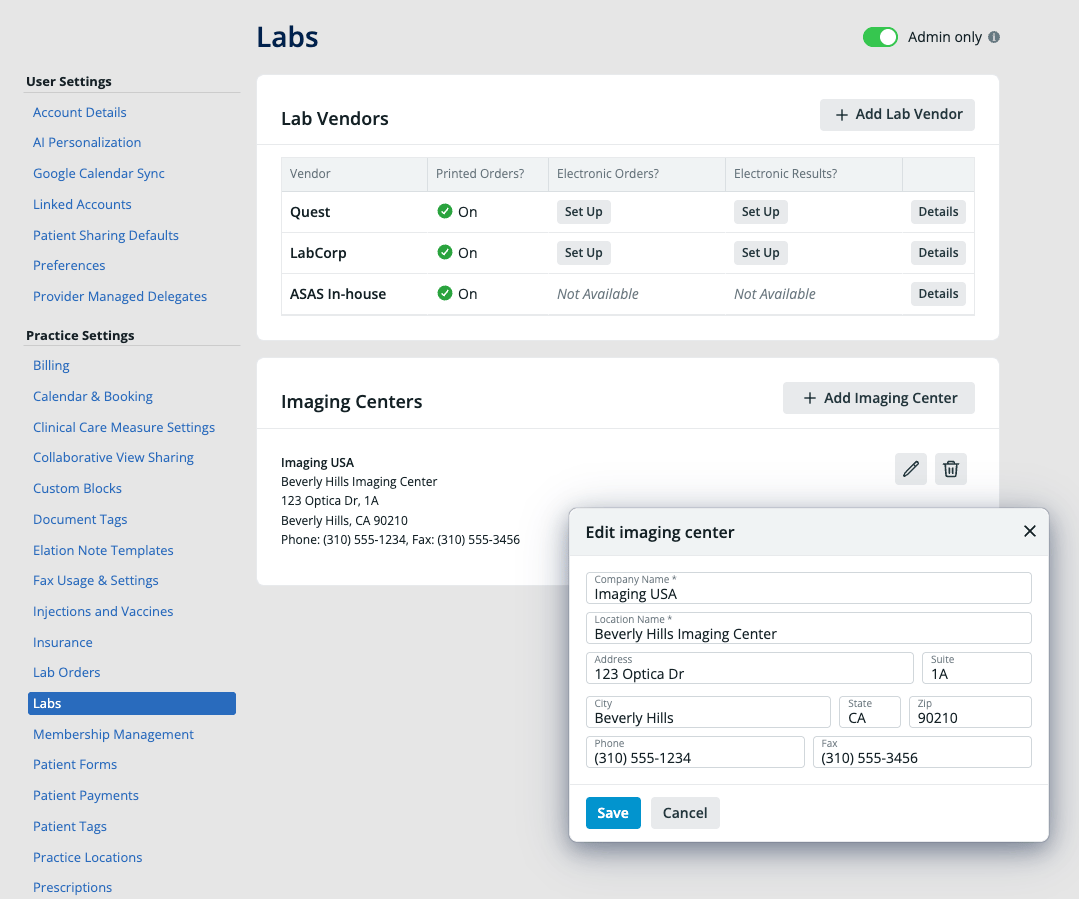This screenshot has height=899, width=1079.
Task: Click Add Lab Vendor button
Action: pos(897,114)
